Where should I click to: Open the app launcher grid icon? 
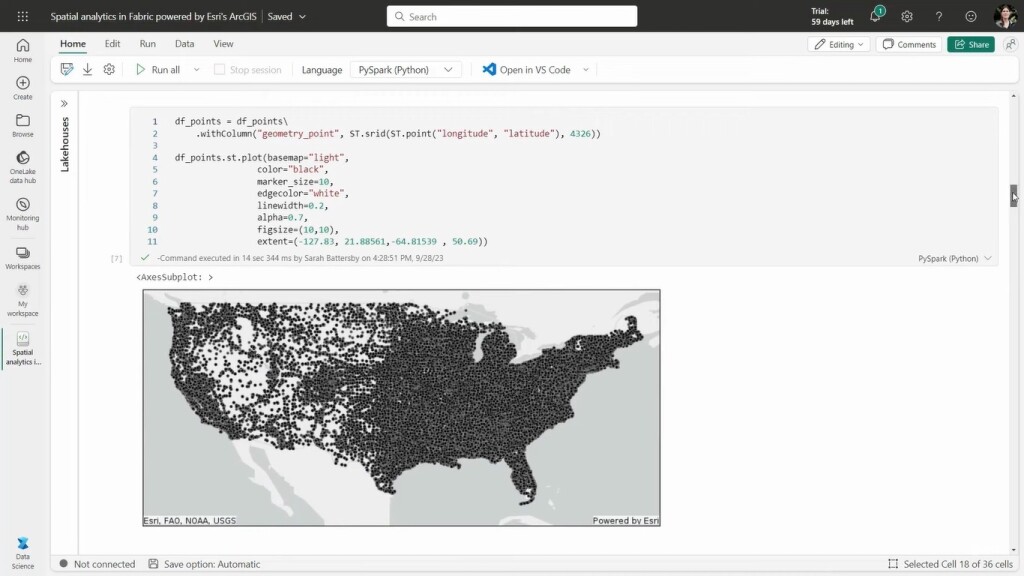coord(22,16)
